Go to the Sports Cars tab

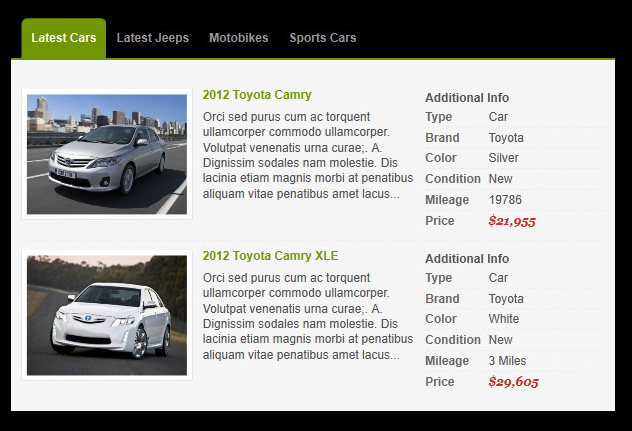pos(323,38)
